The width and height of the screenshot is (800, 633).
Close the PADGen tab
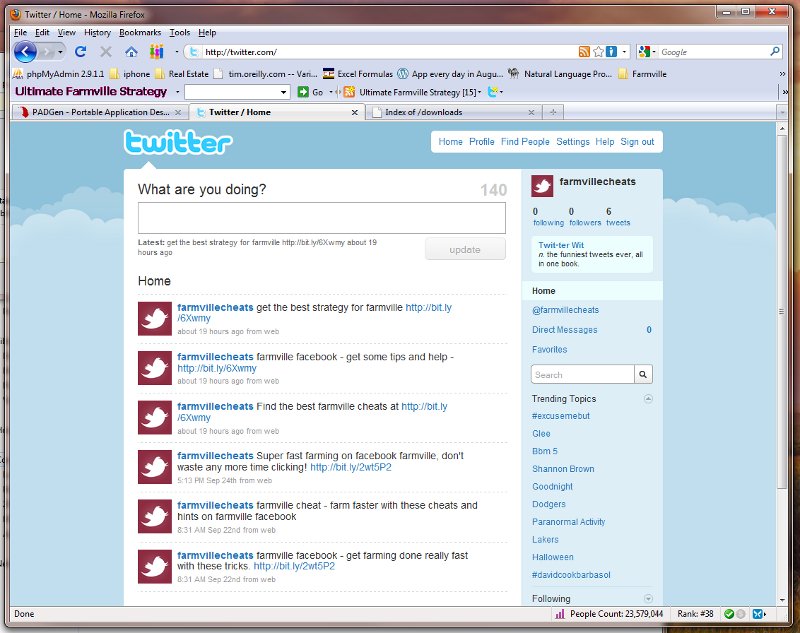pos(178,112)
